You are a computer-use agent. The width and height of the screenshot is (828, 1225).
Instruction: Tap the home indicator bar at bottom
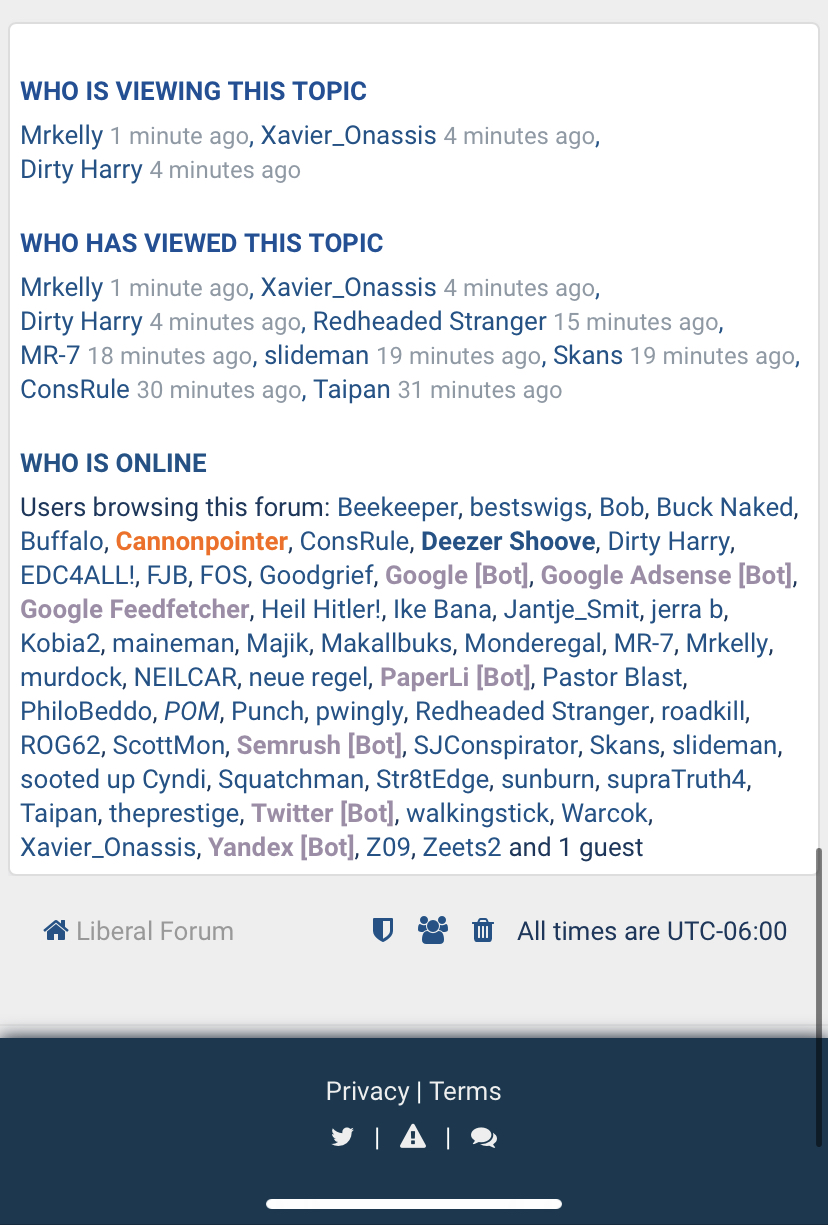coord(414,1204)
